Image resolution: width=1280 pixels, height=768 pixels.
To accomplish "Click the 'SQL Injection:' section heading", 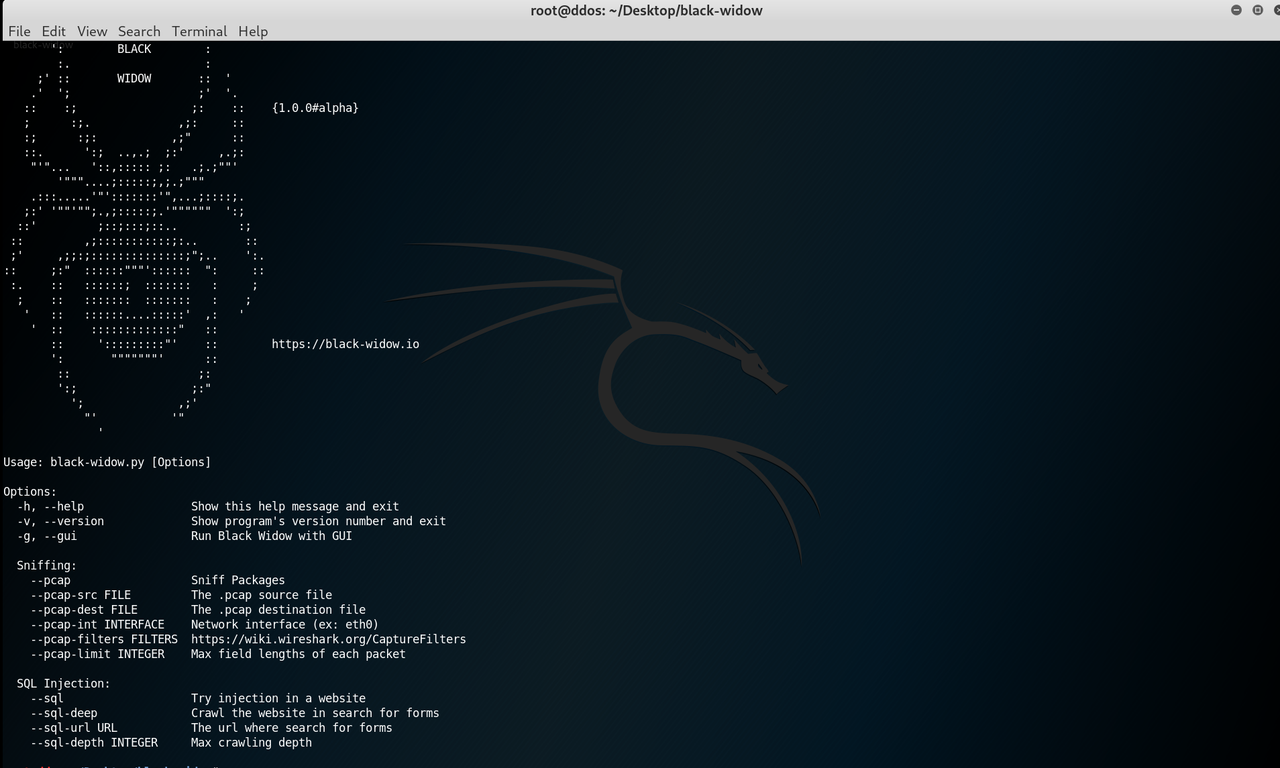I will (63, 683).
